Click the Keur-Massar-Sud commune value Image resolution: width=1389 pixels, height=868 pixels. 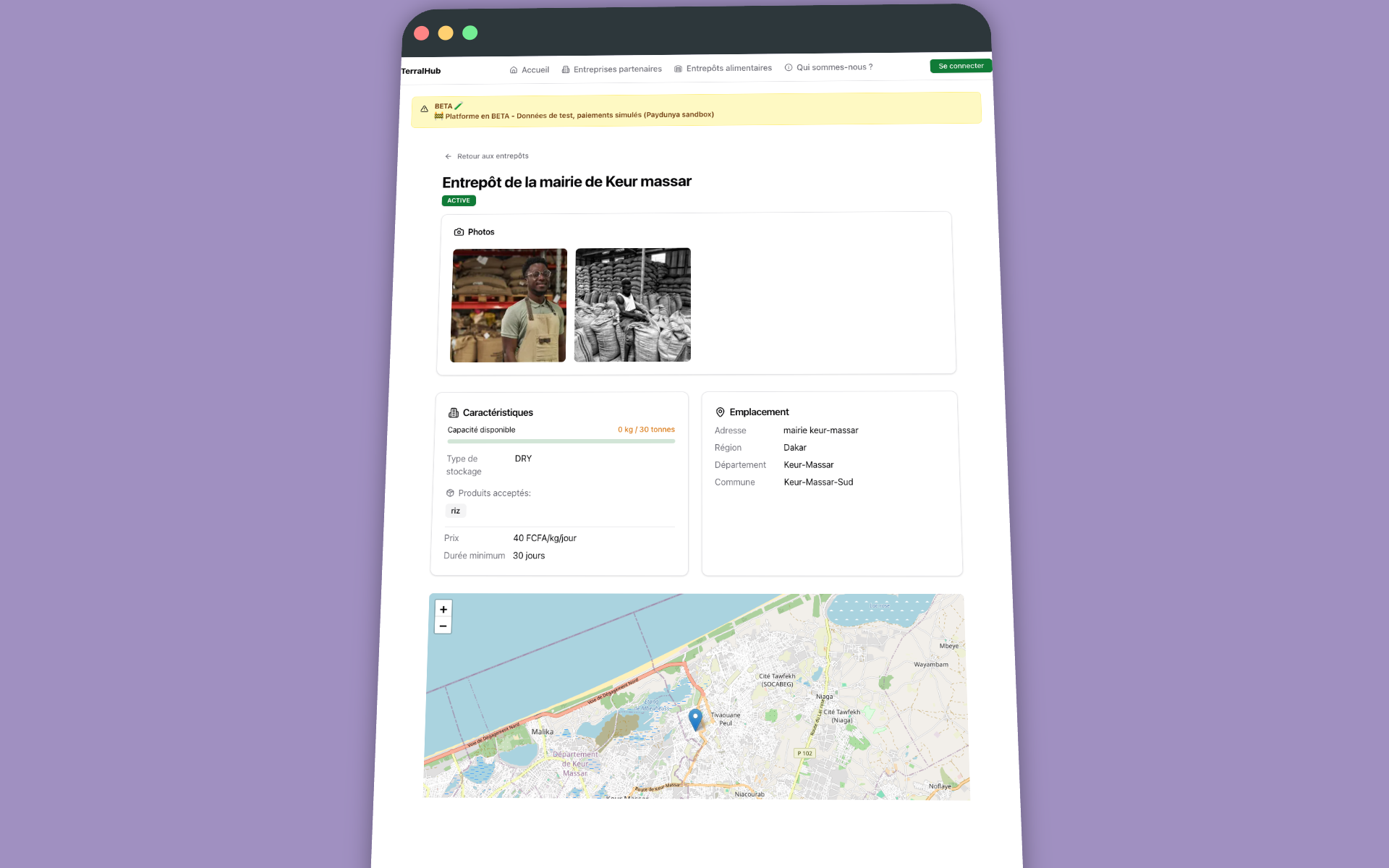[818, 482]
